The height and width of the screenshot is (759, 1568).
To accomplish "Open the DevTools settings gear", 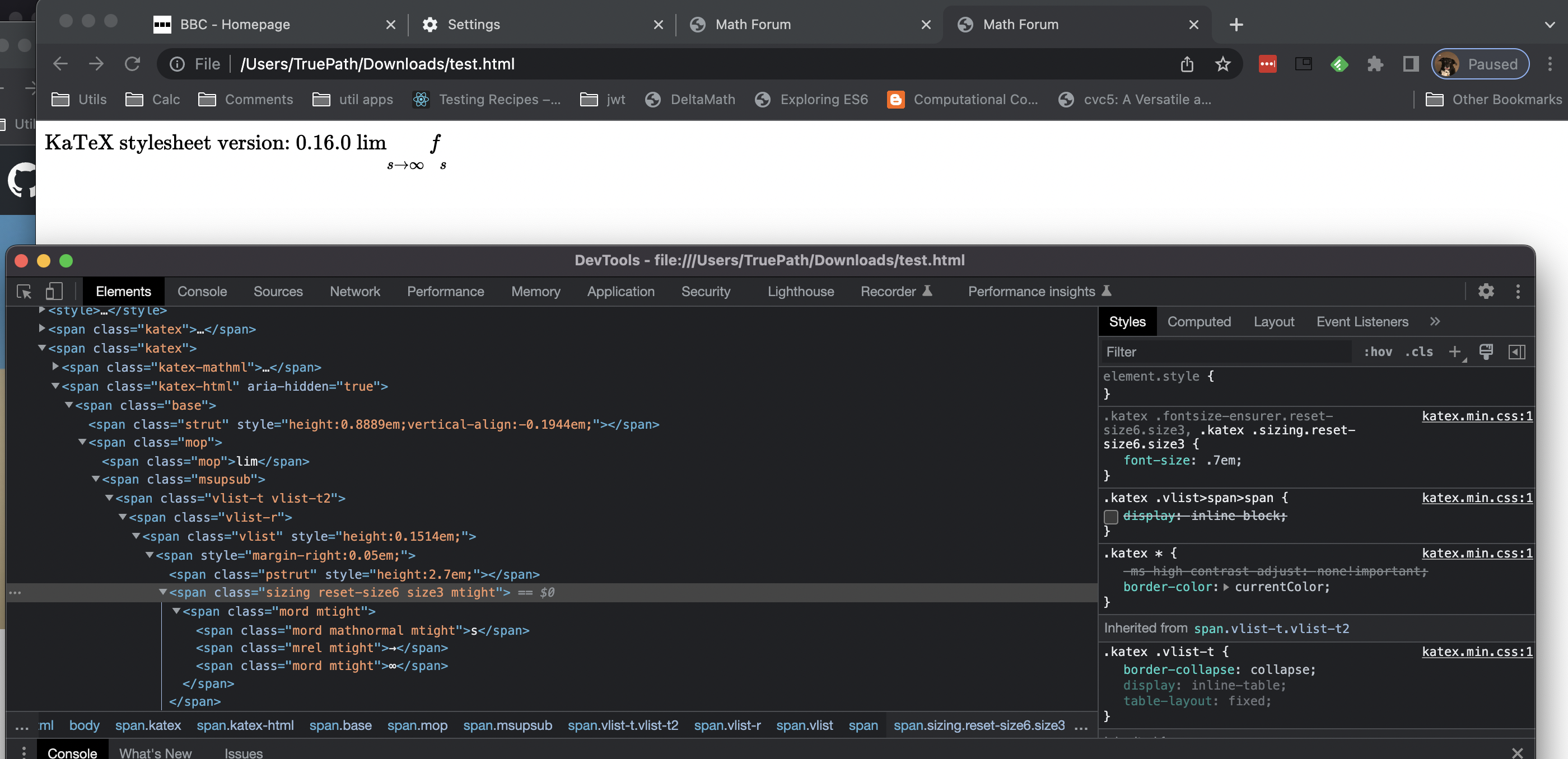I will [1486, 291].
